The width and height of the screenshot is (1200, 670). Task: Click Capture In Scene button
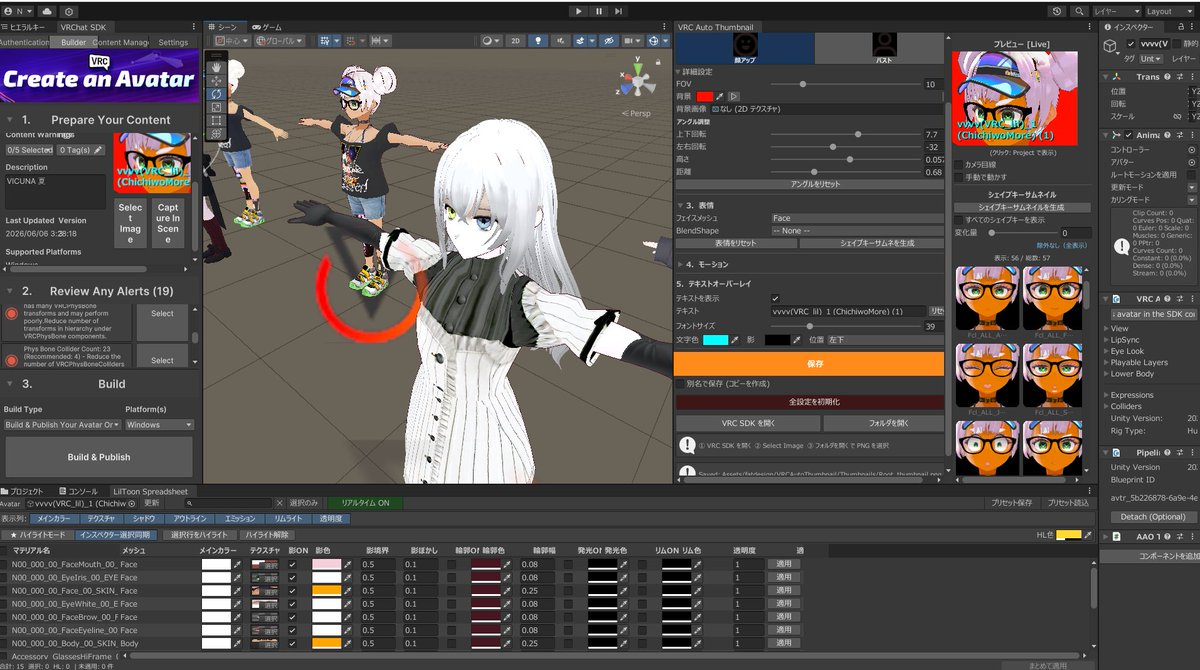click(x=168, y=225)
